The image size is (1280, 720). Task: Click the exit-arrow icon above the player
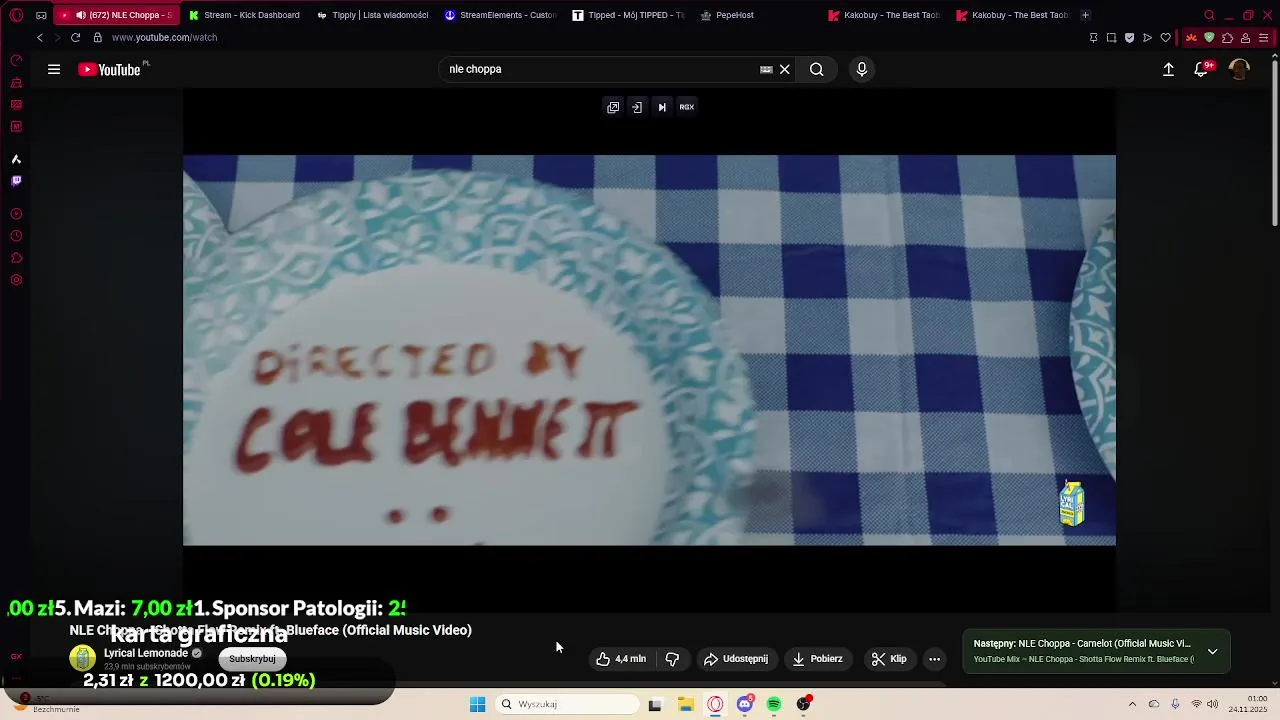637,107
